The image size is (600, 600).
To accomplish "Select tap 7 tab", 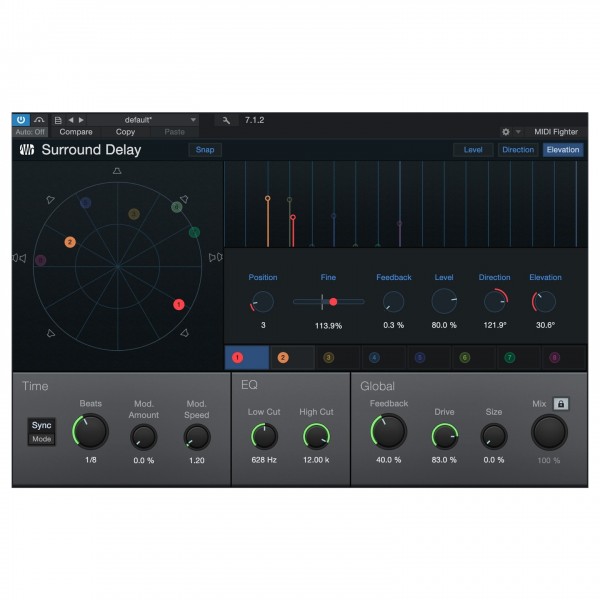I will [519, 357].
